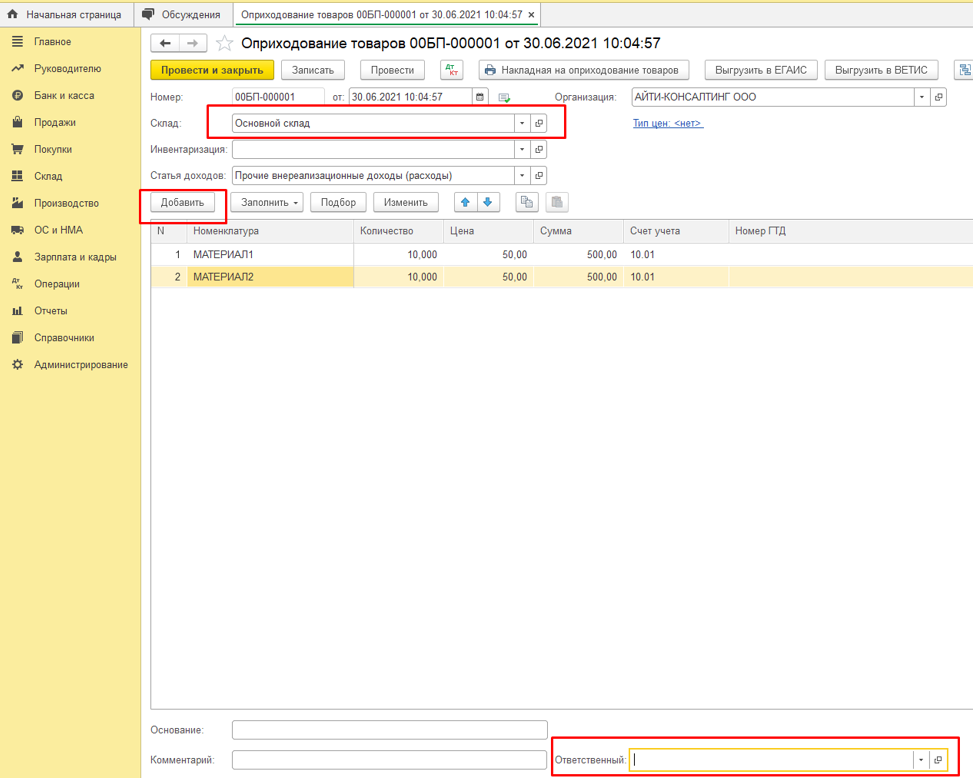Open the calendar picker next to date
979x783 pixels.
(x=480, y=97)
